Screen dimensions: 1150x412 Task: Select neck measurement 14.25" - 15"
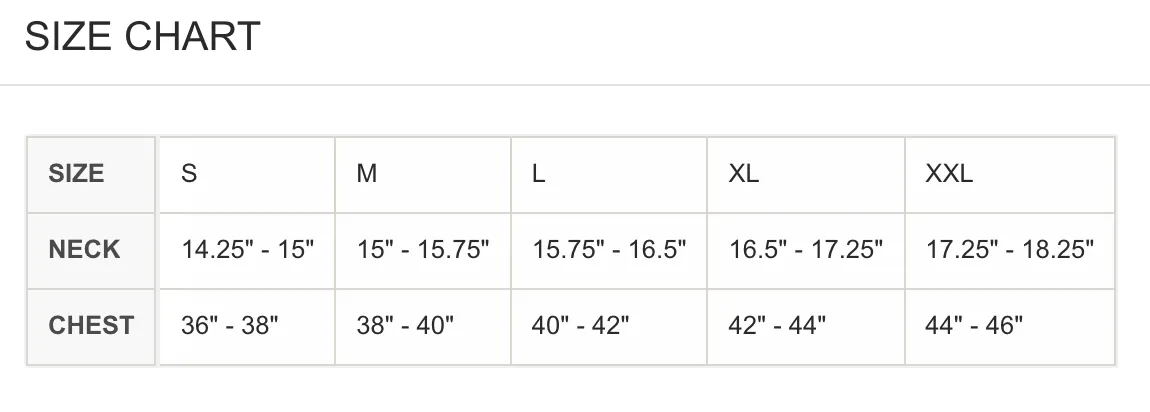click(247, 251)
